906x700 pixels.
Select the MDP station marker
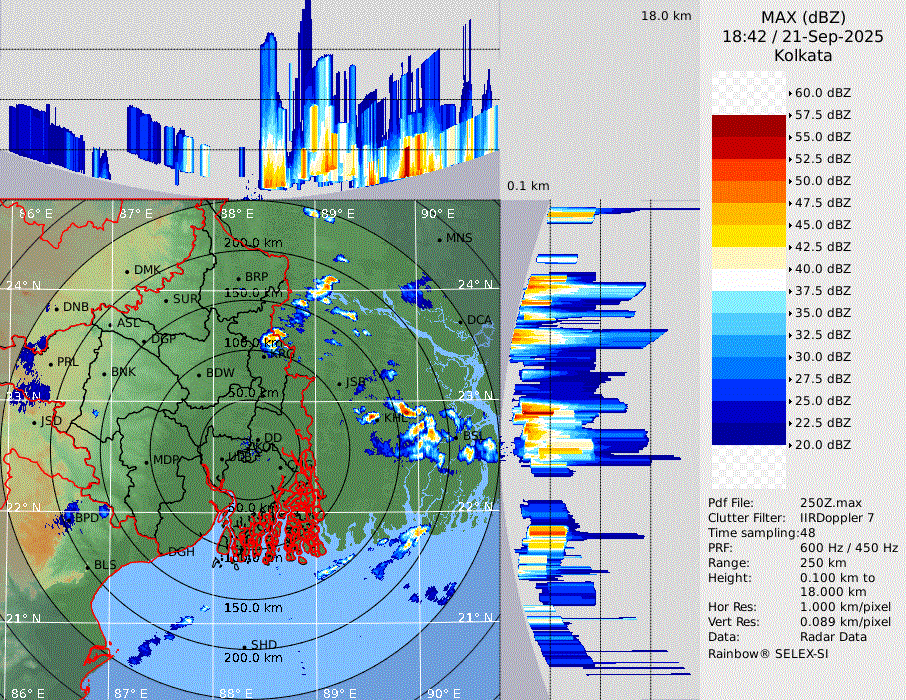(x=147, y=461)
